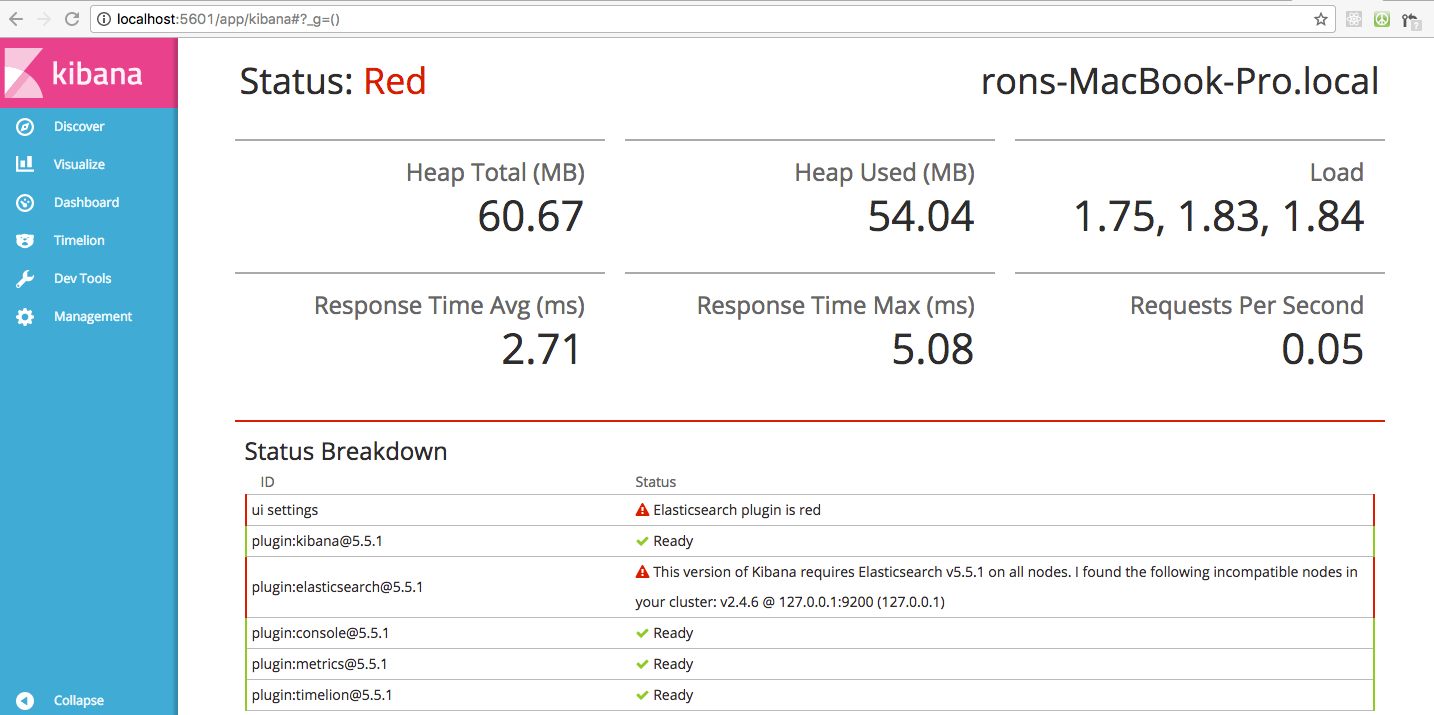The width and height of the screenshot is (1434, 715).
Task: Go back with browser back arrow
Action: [16, 19]
